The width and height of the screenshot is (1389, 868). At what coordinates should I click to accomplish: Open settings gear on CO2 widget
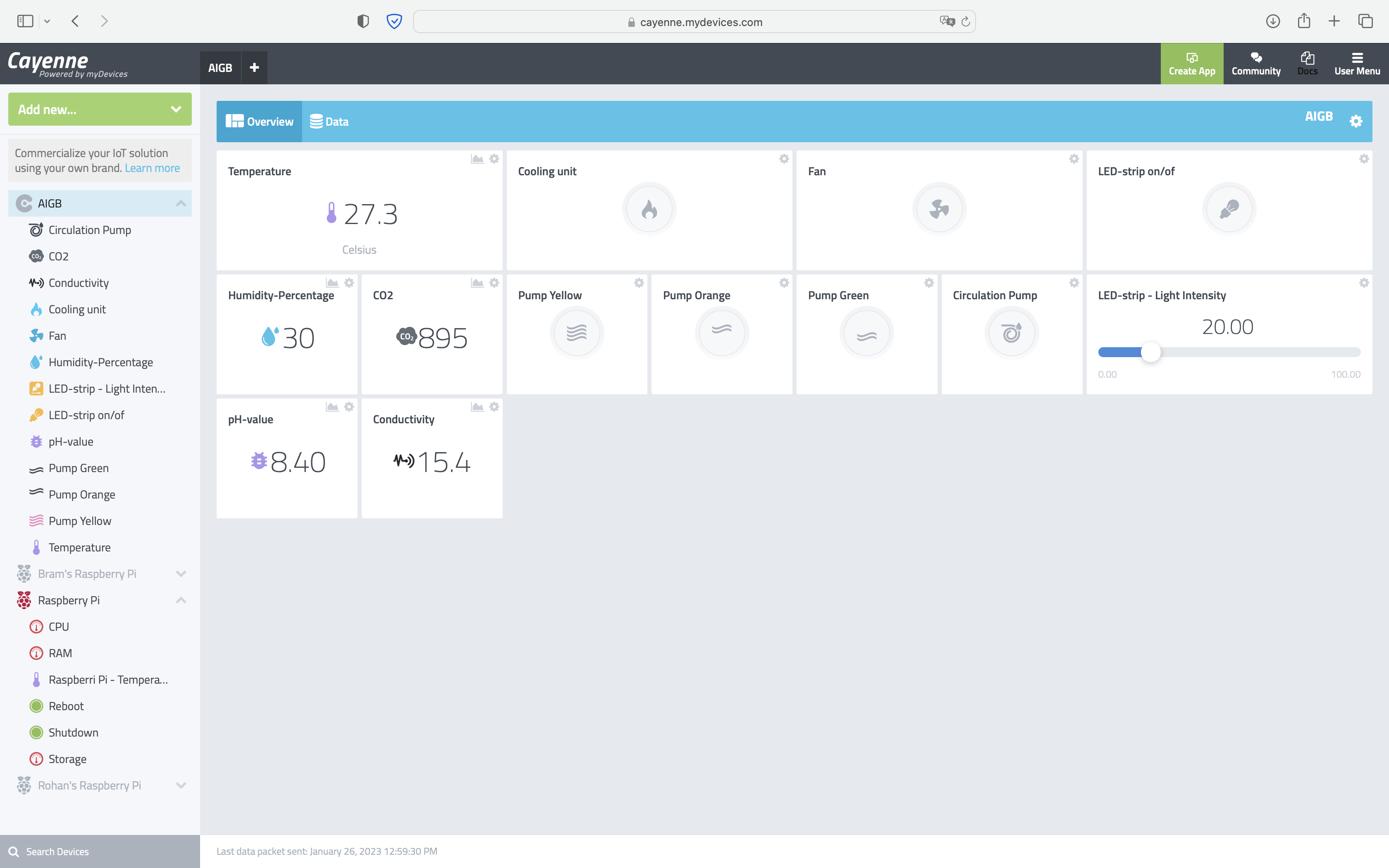tap(494, 283)
